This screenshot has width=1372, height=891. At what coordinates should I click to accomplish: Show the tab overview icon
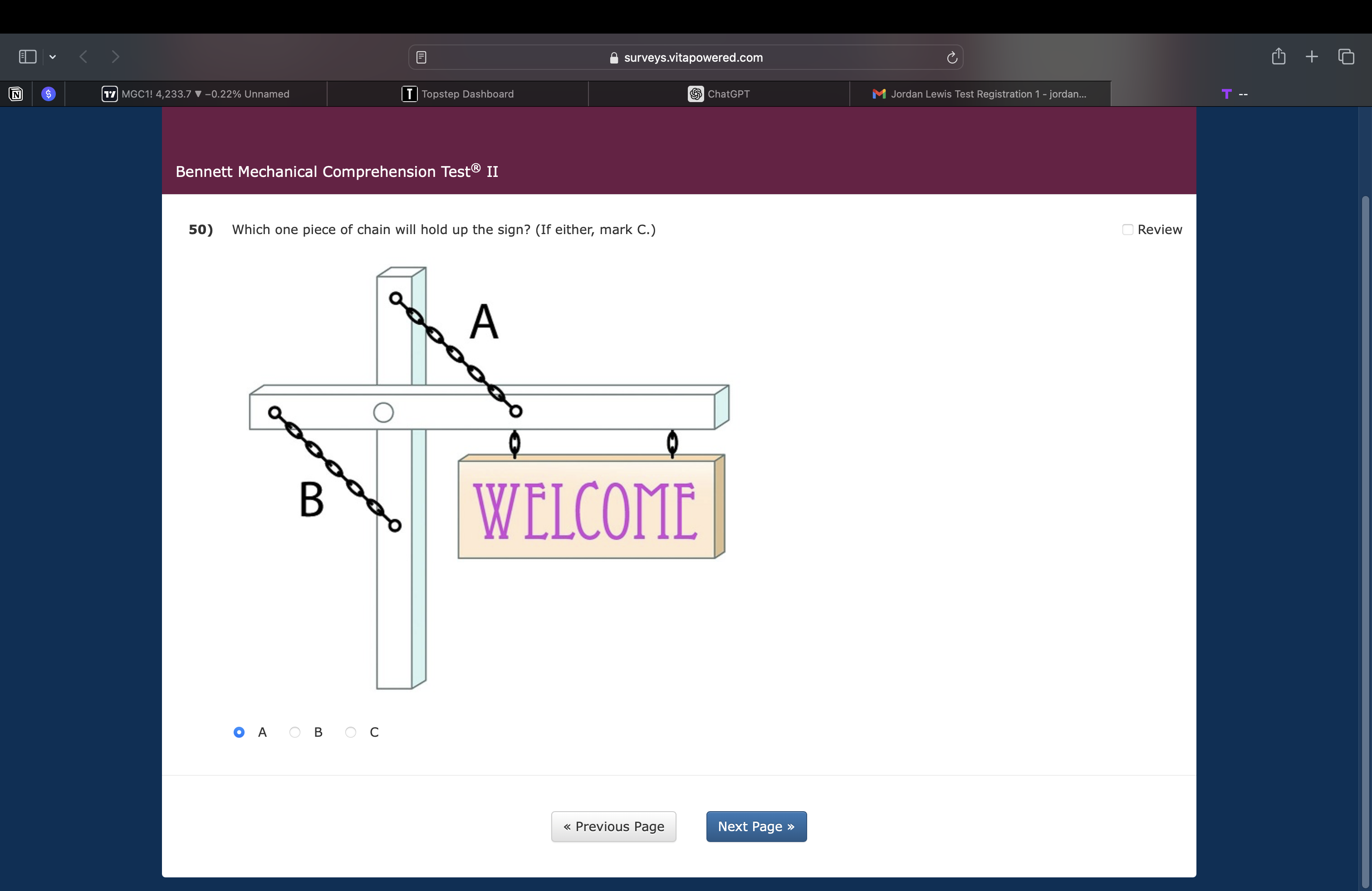1346,56
